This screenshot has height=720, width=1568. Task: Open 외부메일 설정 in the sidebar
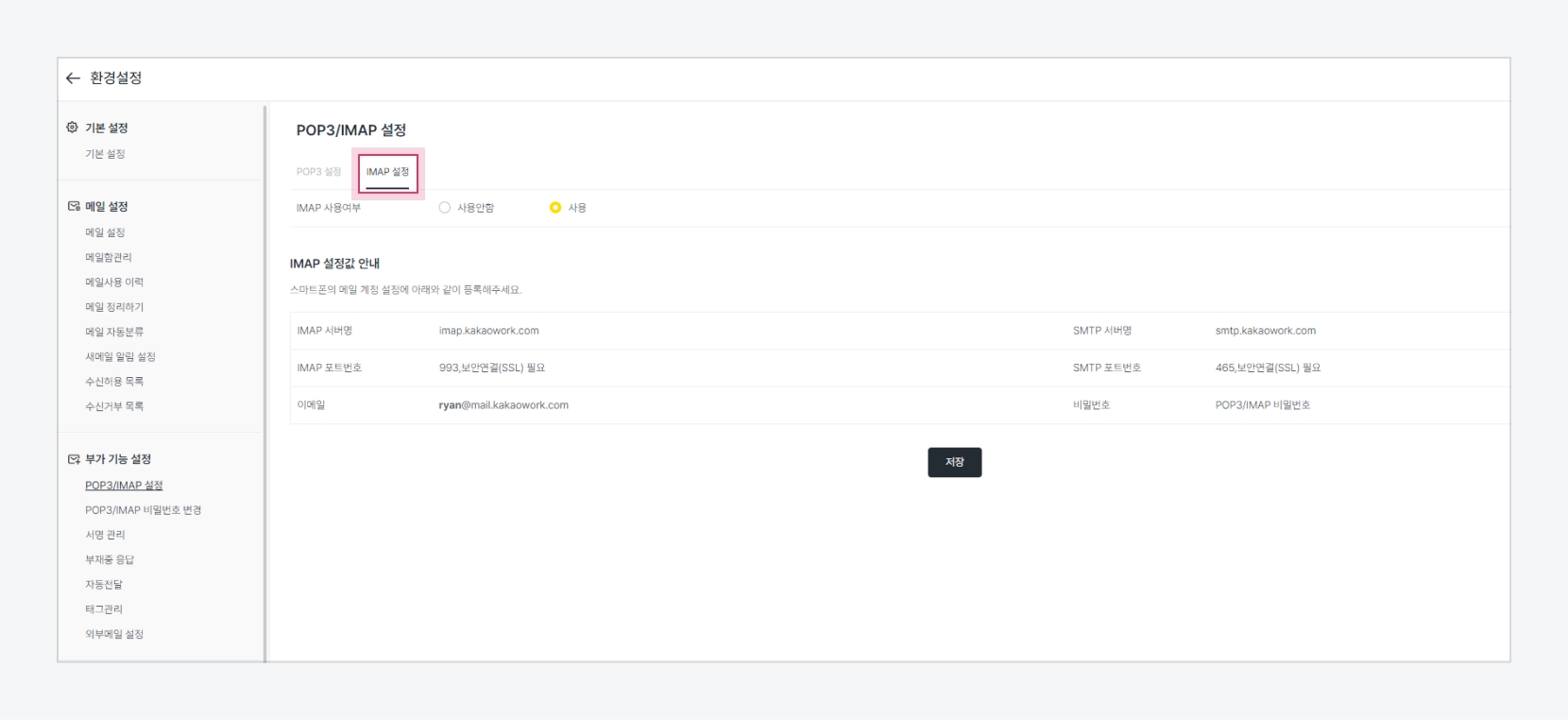(114, 634)
